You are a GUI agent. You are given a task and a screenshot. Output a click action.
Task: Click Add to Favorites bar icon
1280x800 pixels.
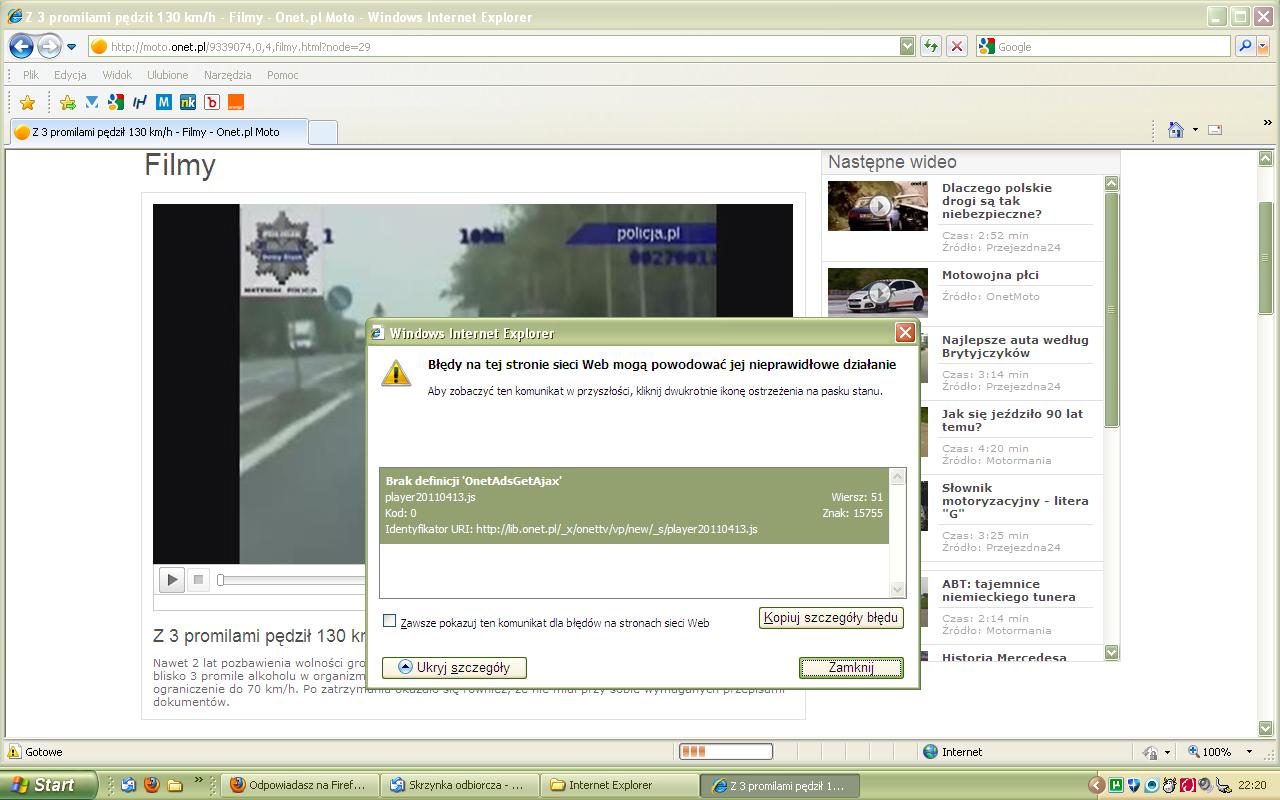point(68,102)
